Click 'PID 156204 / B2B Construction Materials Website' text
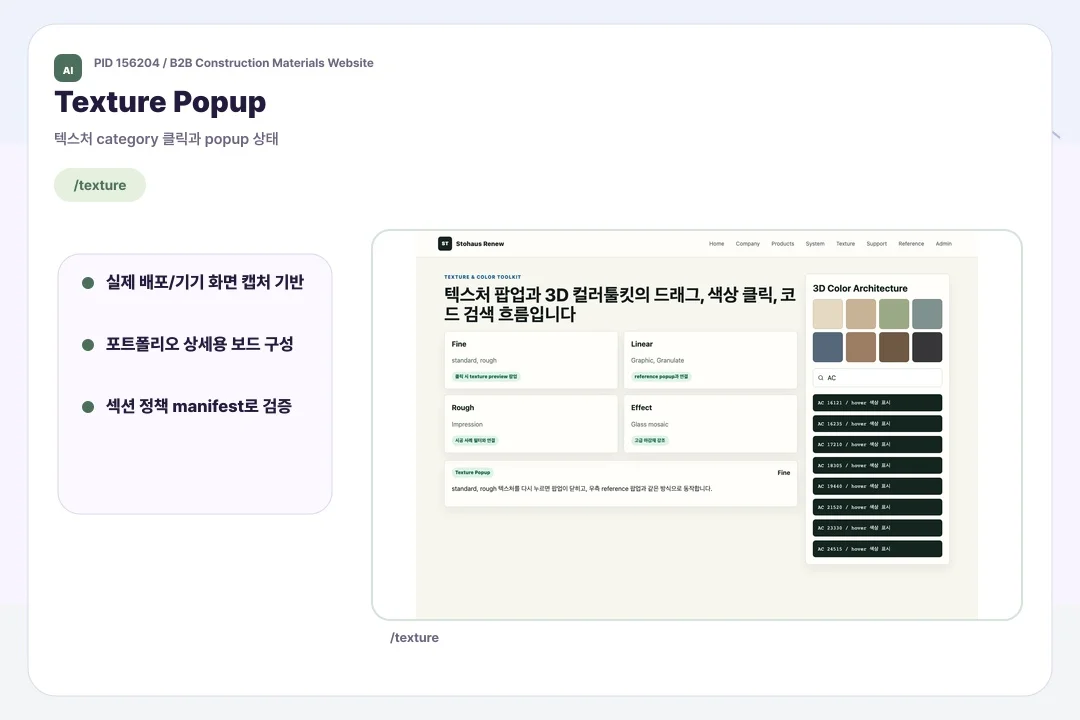This screenshot has height=720, width=1080. (x=233, y=63)
